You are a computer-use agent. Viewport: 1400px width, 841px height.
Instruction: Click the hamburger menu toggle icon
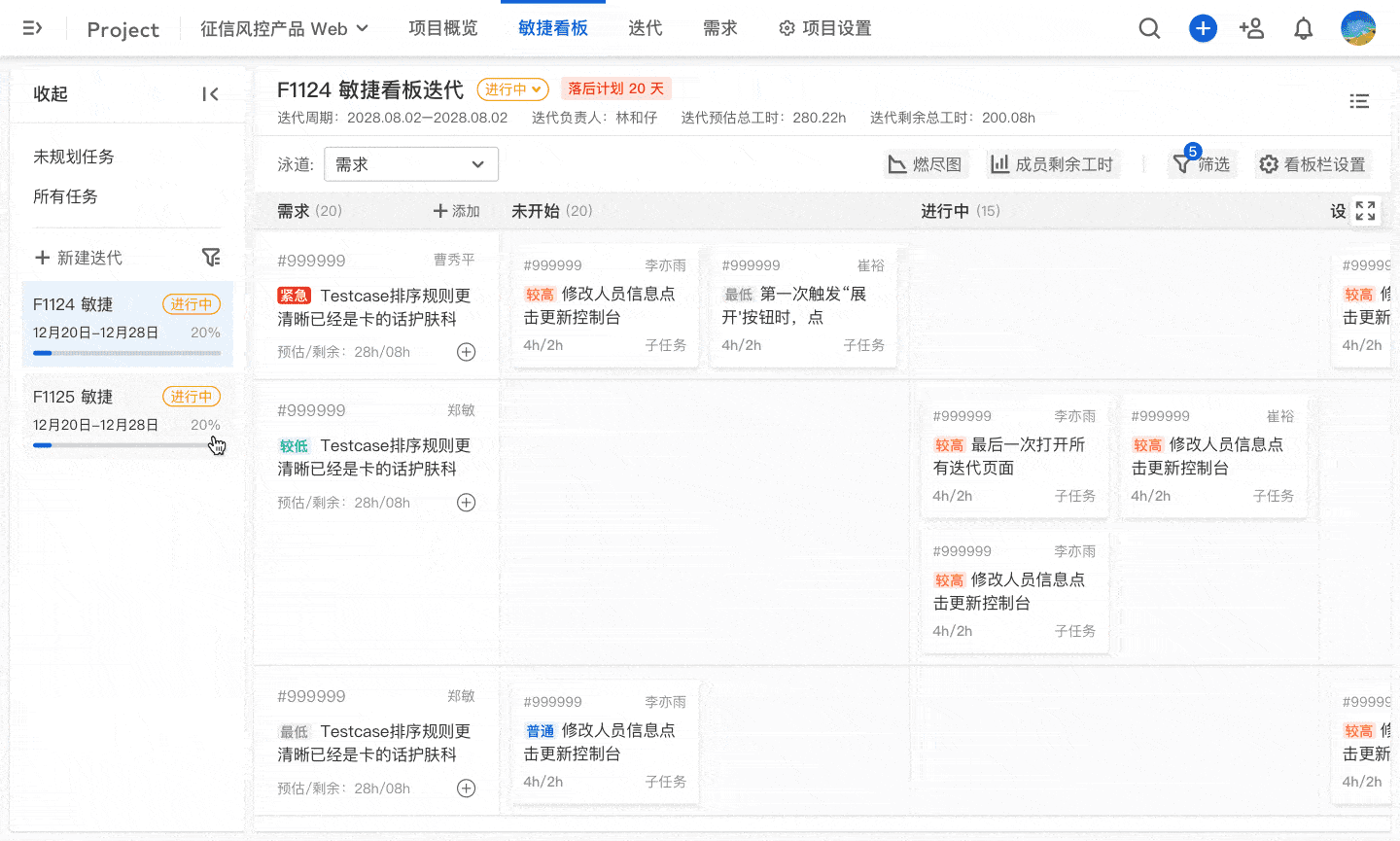(x=32, y=28)
